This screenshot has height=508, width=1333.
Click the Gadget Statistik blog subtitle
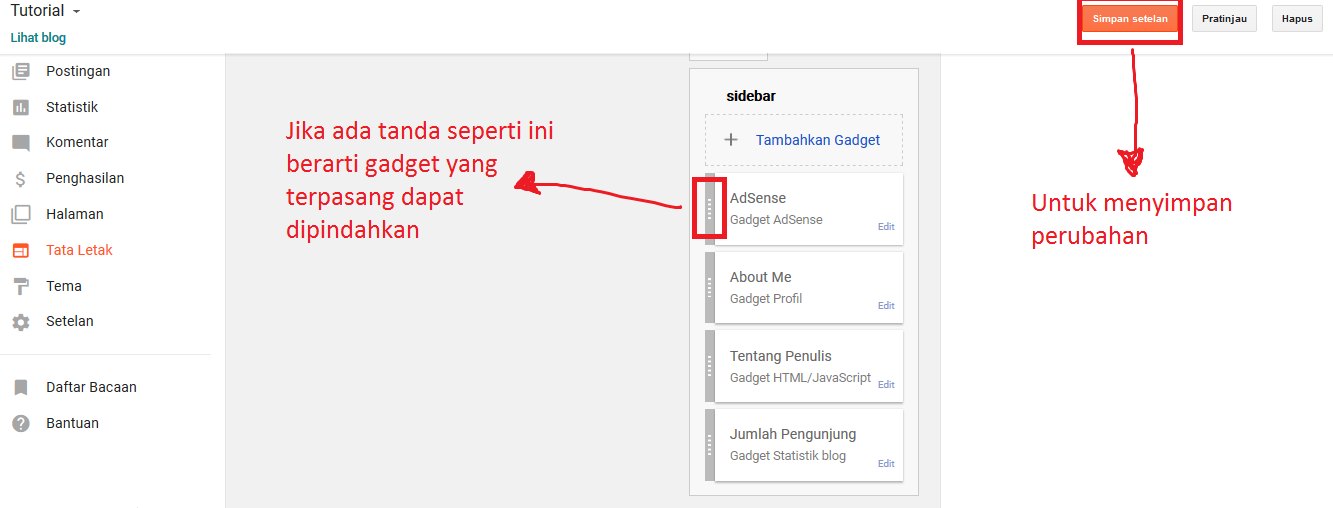[788, 455]
